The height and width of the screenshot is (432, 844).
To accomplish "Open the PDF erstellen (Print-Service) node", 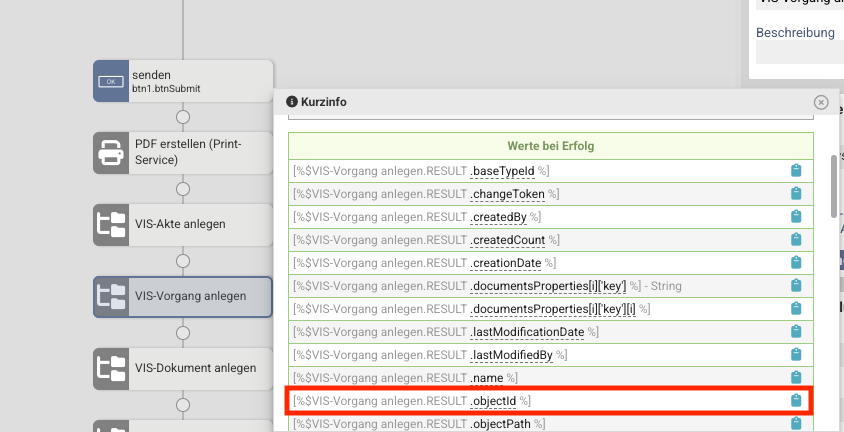I will coord(183,153).
